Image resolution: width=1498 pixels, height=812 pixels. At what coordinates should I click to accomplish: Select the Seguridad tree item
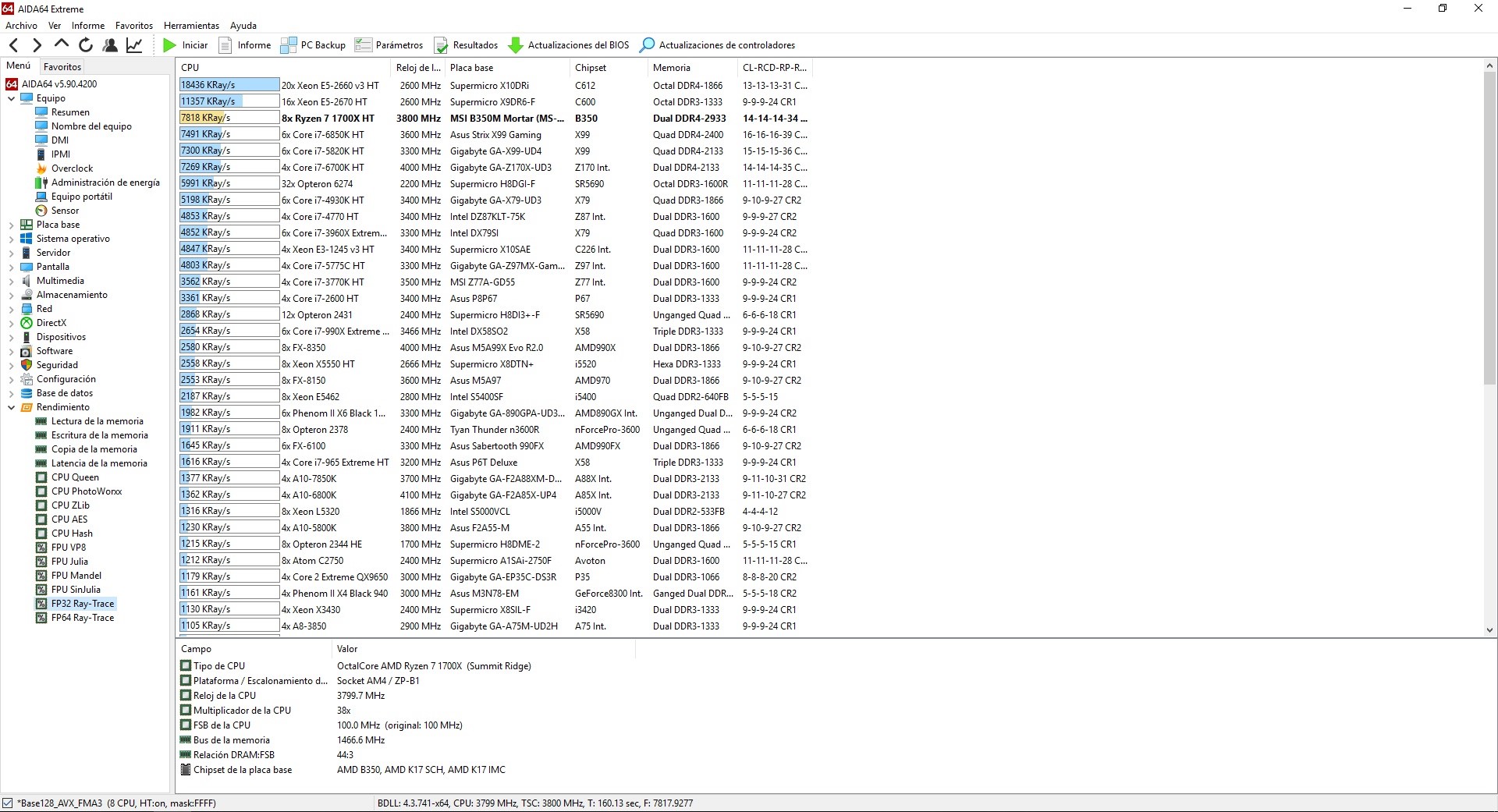57,365
